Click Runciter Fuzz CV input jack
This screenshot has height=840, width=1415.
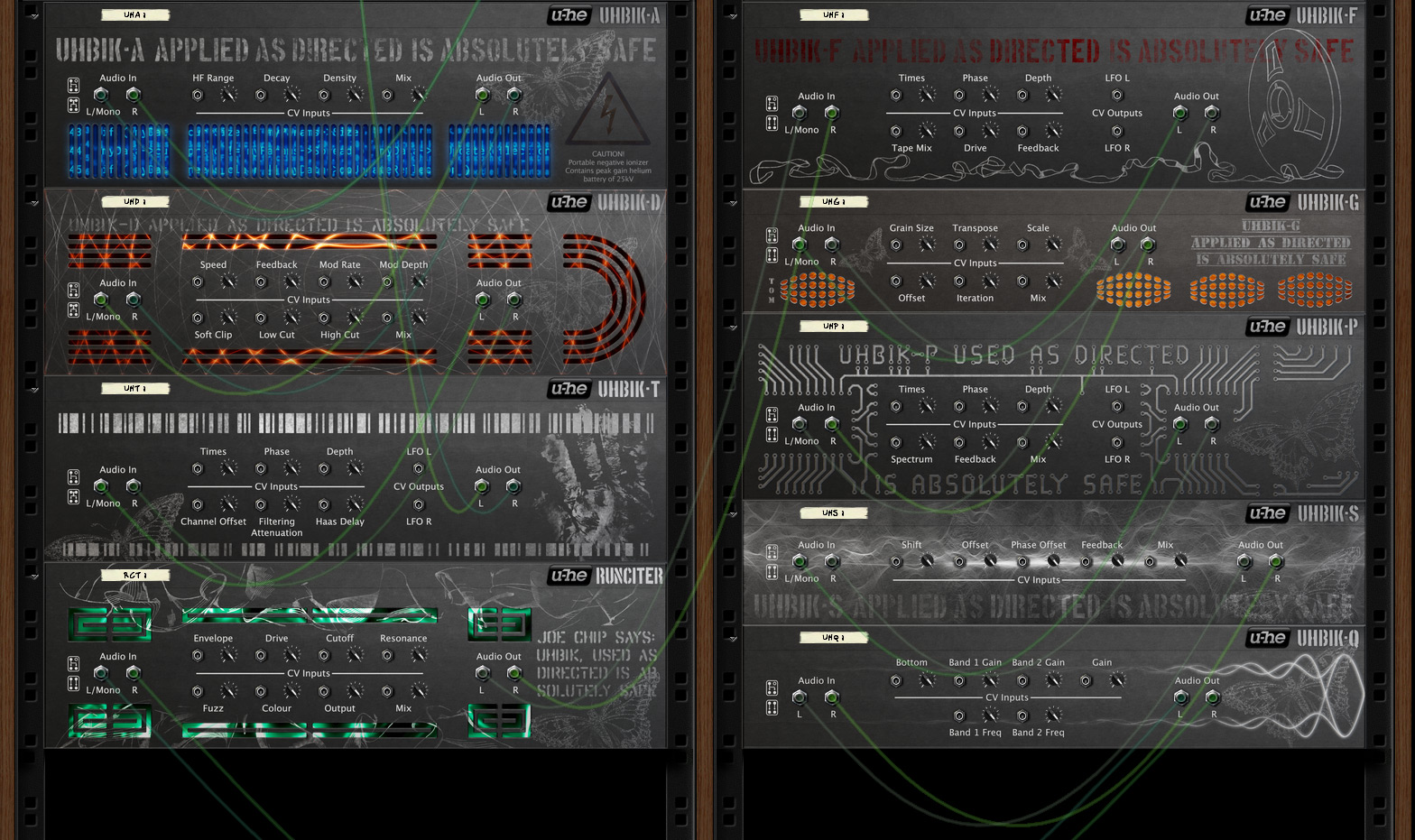pyautogui.click(x=198, y=691)
